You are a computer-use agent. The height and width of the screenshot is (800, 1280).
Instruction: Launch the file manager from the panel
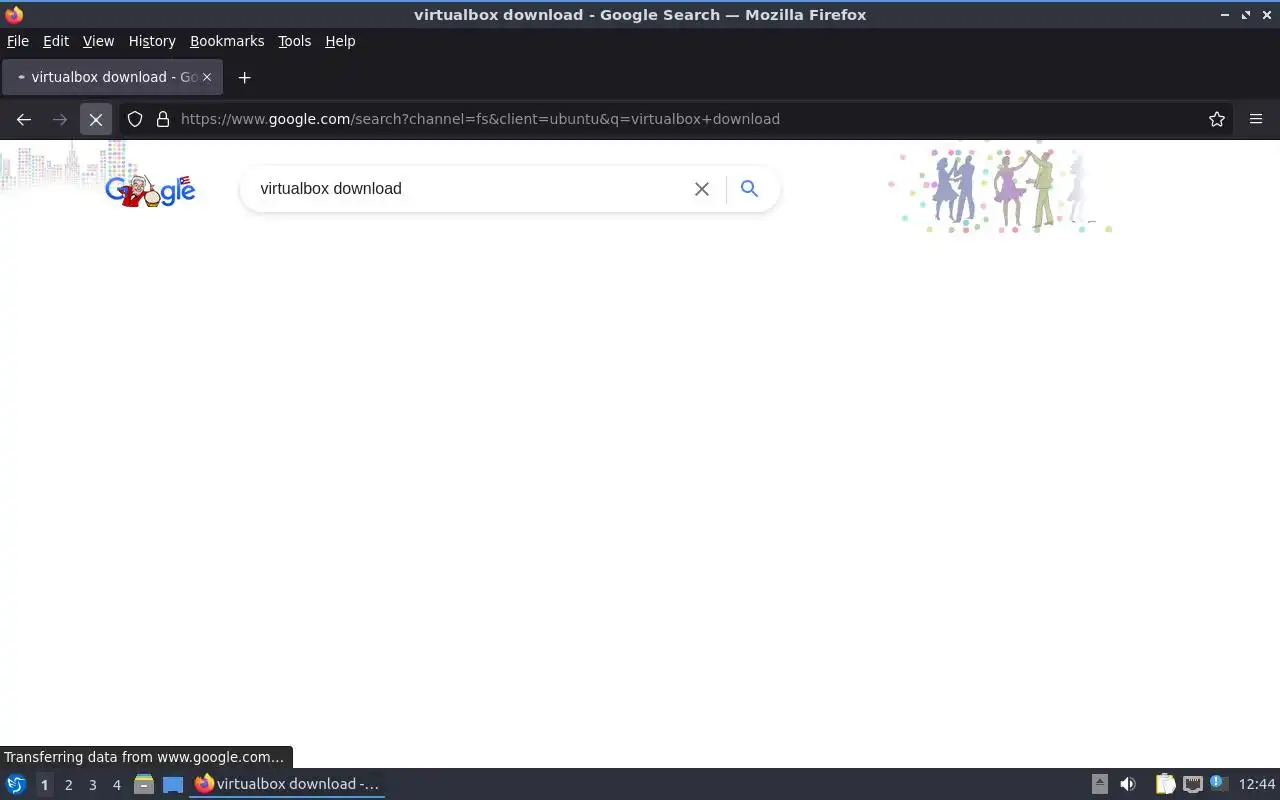pos(144,784)
